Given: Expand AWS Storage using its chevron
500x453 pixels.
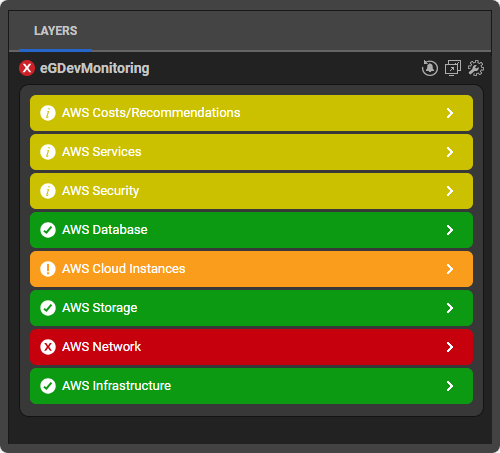Looking at the screenshot, I should tap(450, 308).
